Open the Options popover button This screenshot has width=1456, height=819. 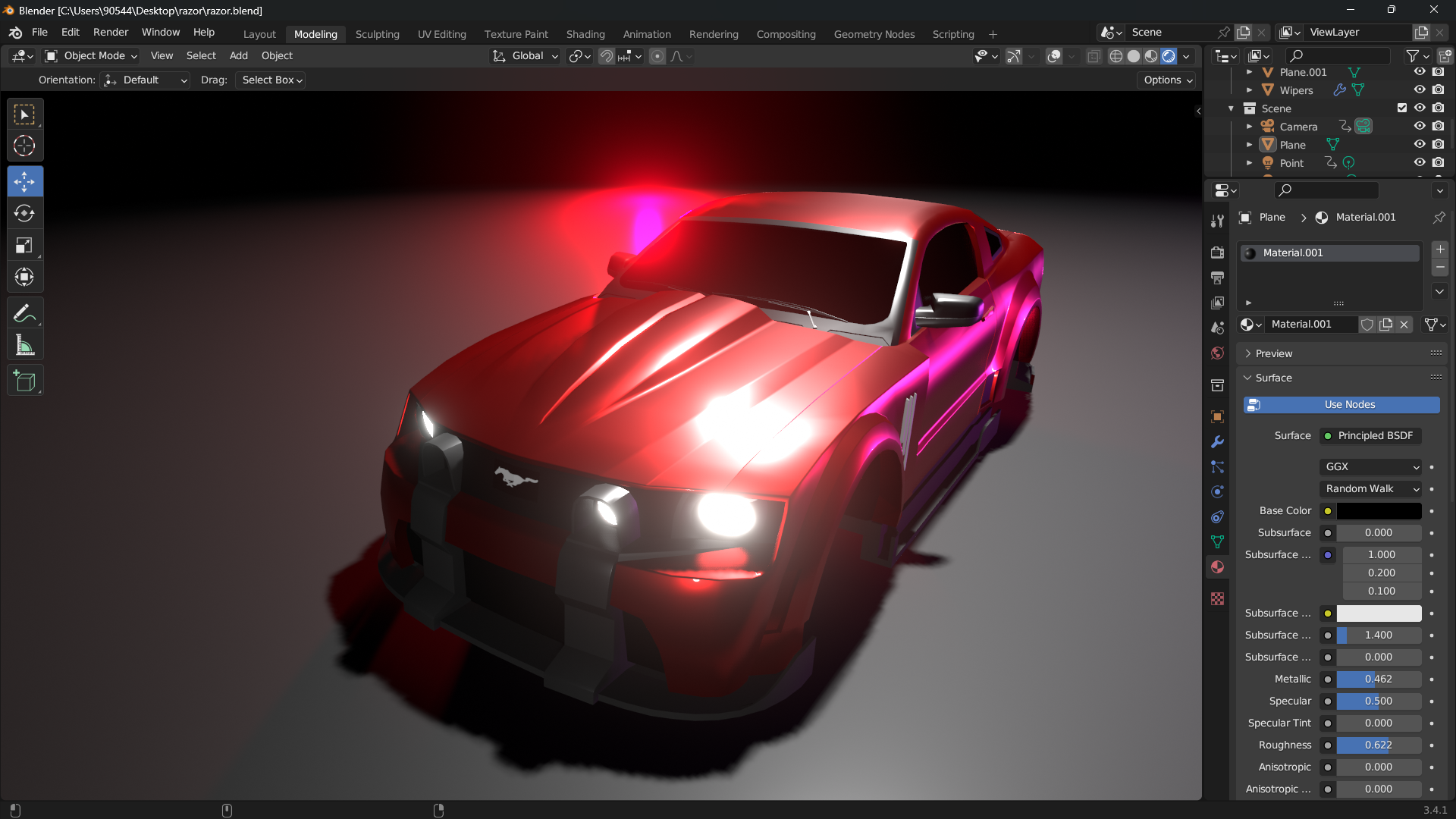(1168, 80)
